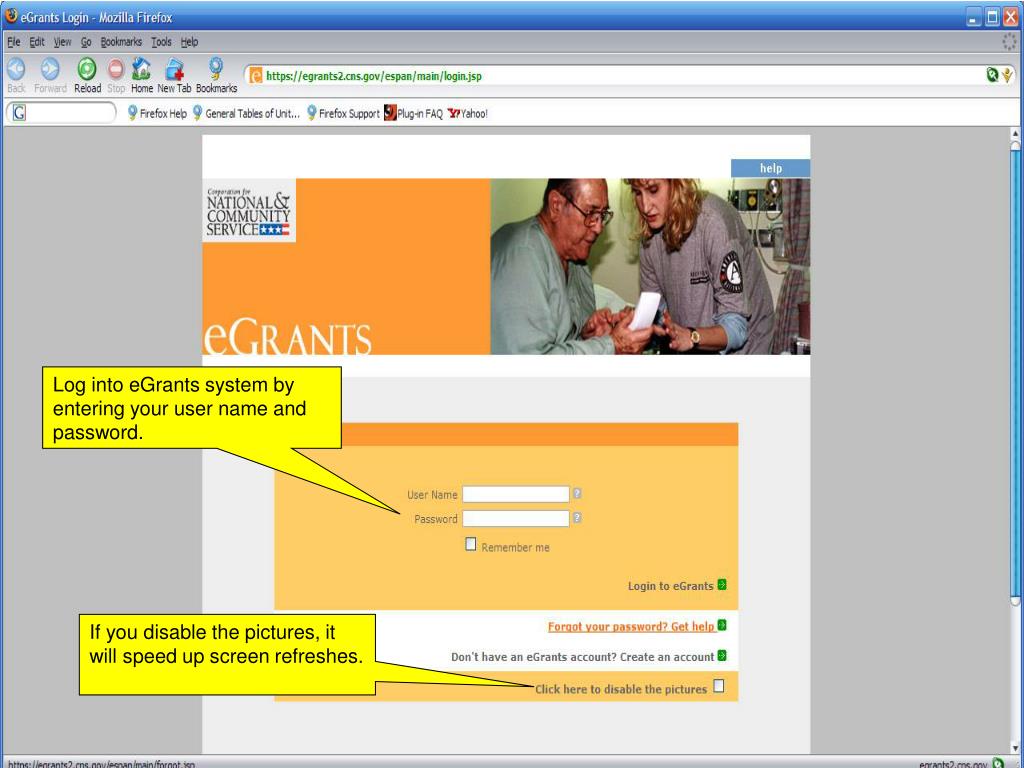Click Forgot your password? Get help link
Screen dimensions: 1024x768
pos(632,626)
